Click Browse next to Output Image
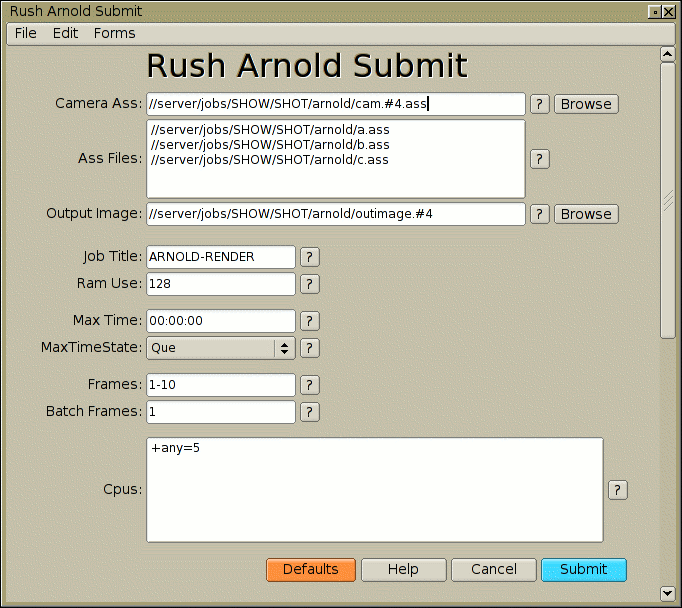682x608 pixels. click(585, 214)
